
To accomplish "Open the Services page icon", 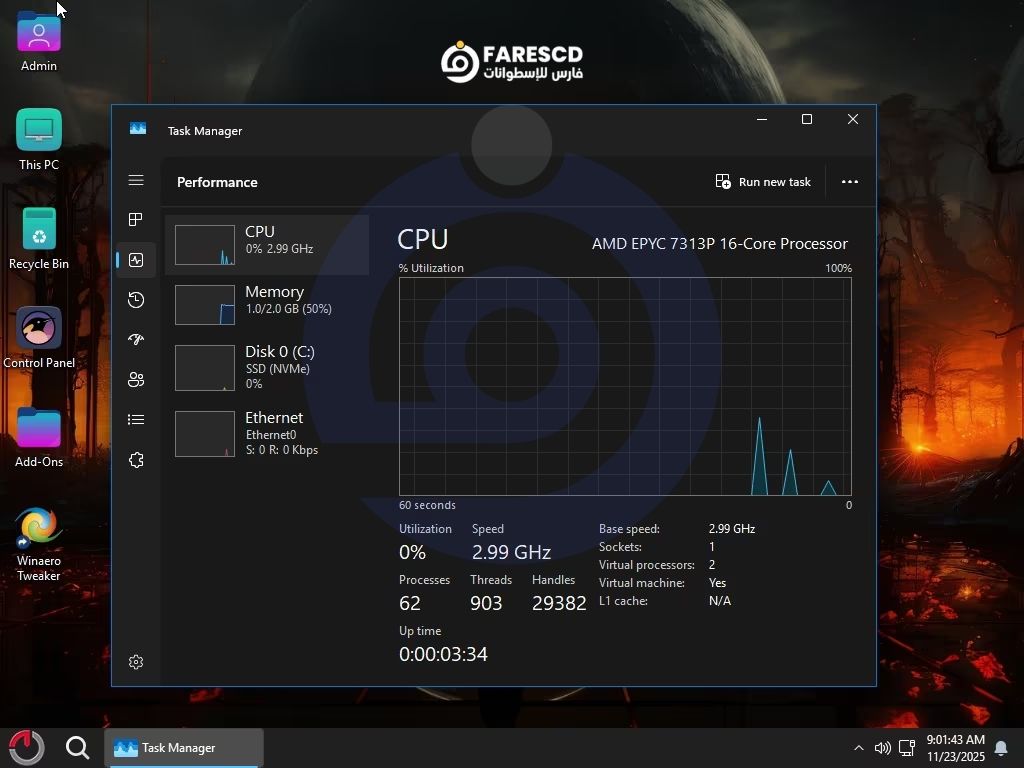I will pos(136,460).
